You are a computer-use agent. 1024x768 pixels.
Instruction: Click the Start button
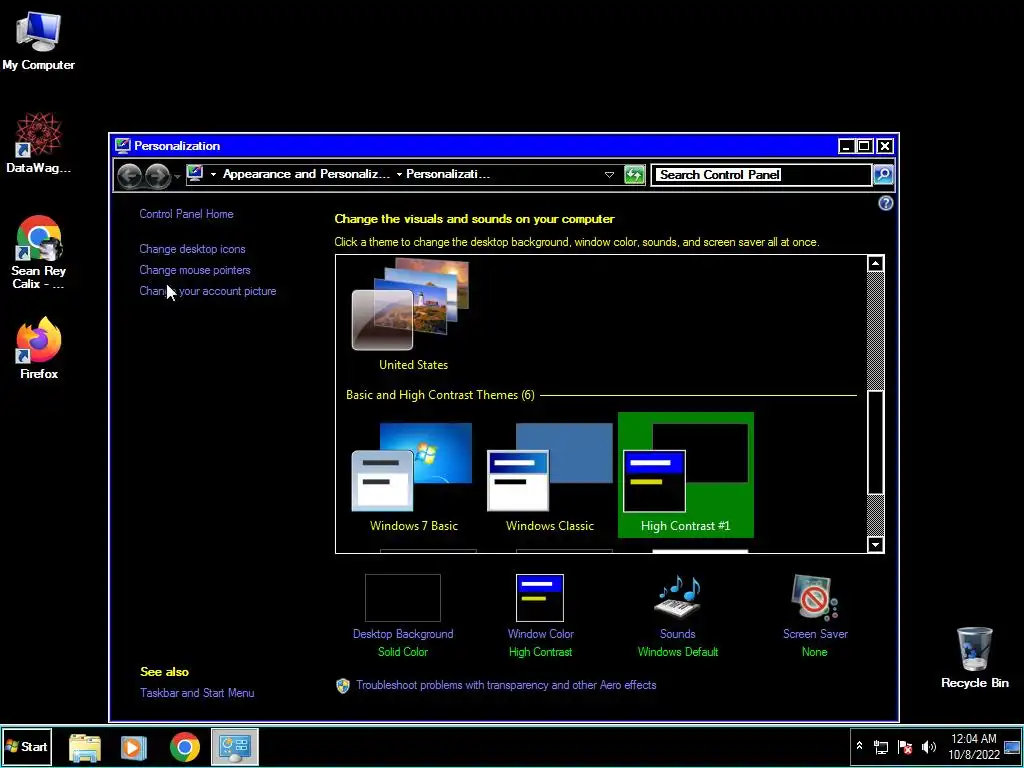click(27, 746)
